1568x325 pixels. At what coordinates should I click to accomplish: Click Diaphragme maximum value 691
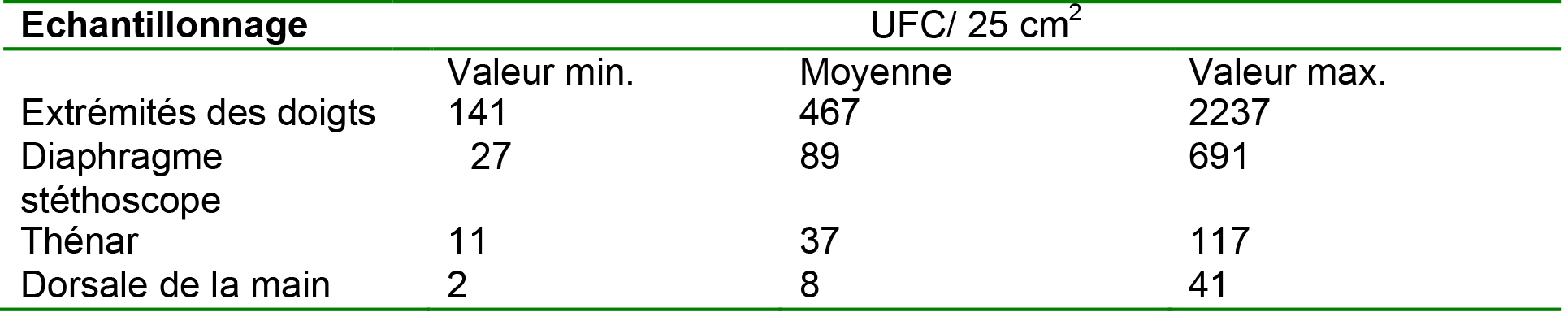coord(1218,156)
